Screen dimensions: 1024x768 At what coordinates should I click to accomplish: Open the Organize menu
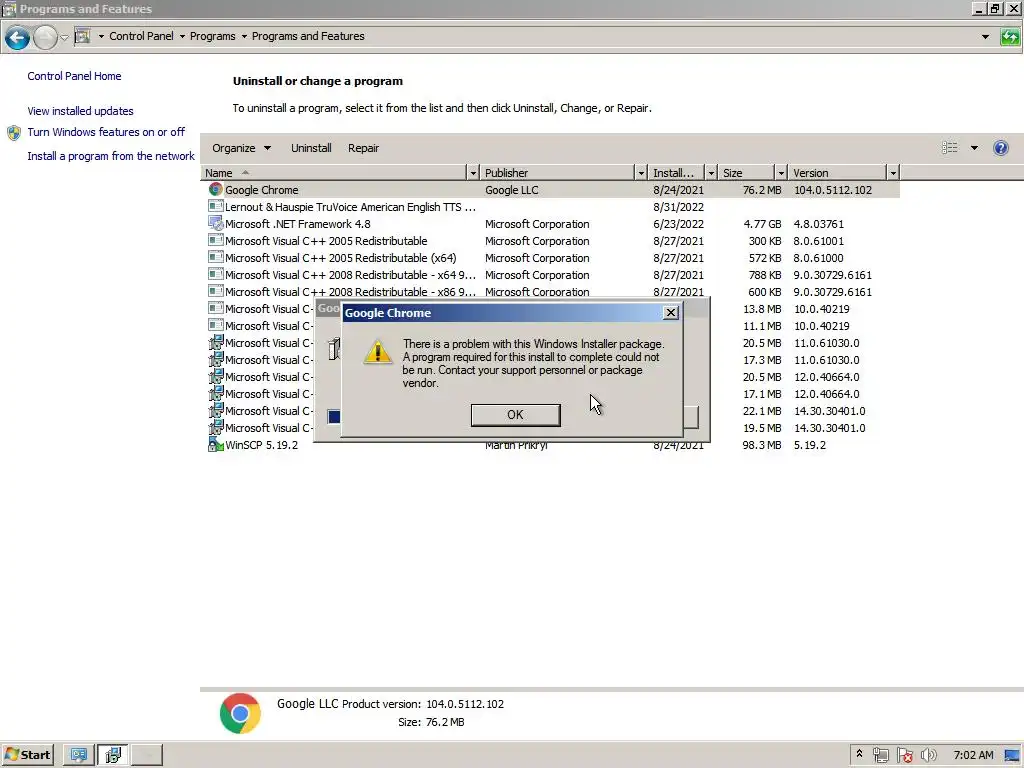241,148
